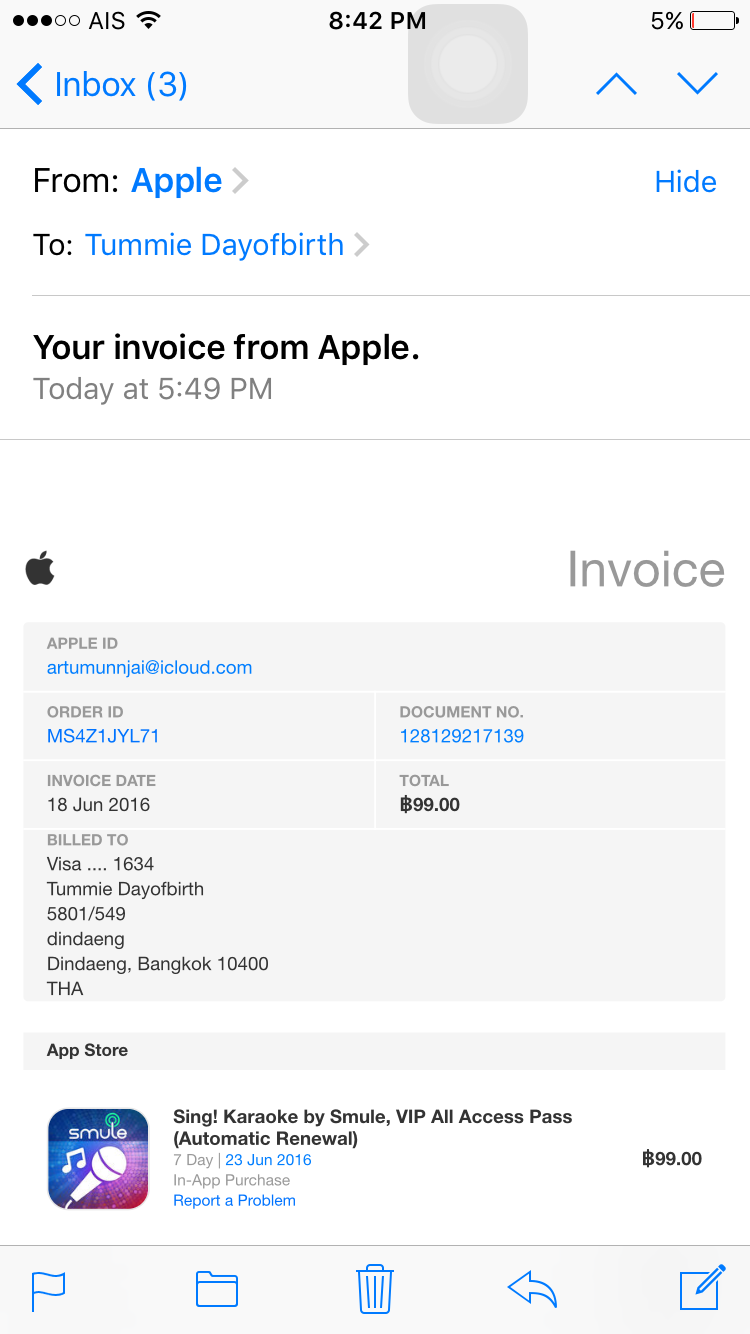Tap the Report a Problem link
The width and height of the screenshot is (750, 1334).
[234, 1200]
